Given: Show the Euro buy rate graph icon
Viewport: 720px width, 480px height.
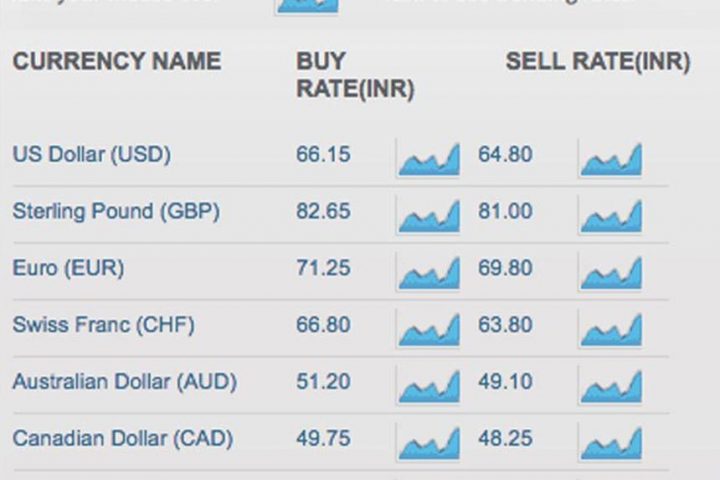Looking at the screenshot, I should click(428, 272).
